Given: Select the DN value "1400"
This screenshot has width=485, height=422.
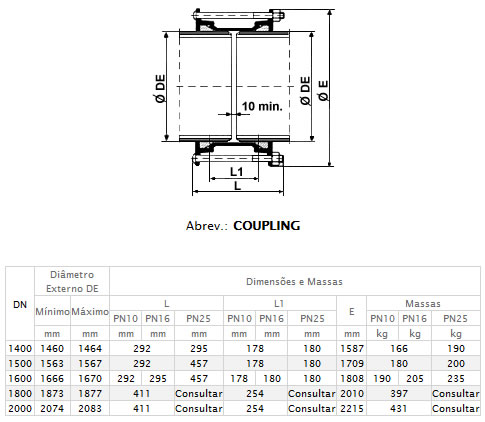Looking at the screenshot, I should click(x=20, y=349).
